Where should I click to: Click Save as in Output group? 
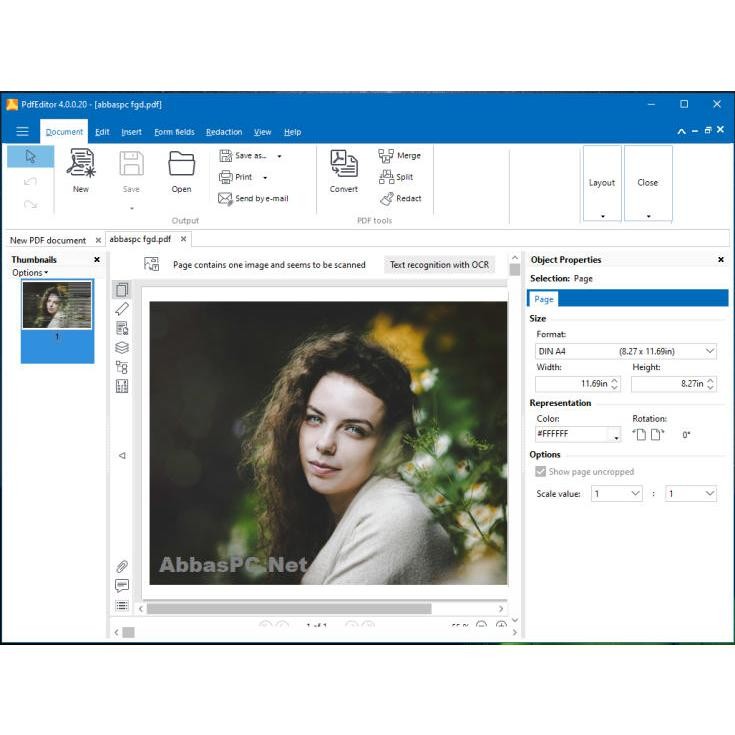[243, 156]
